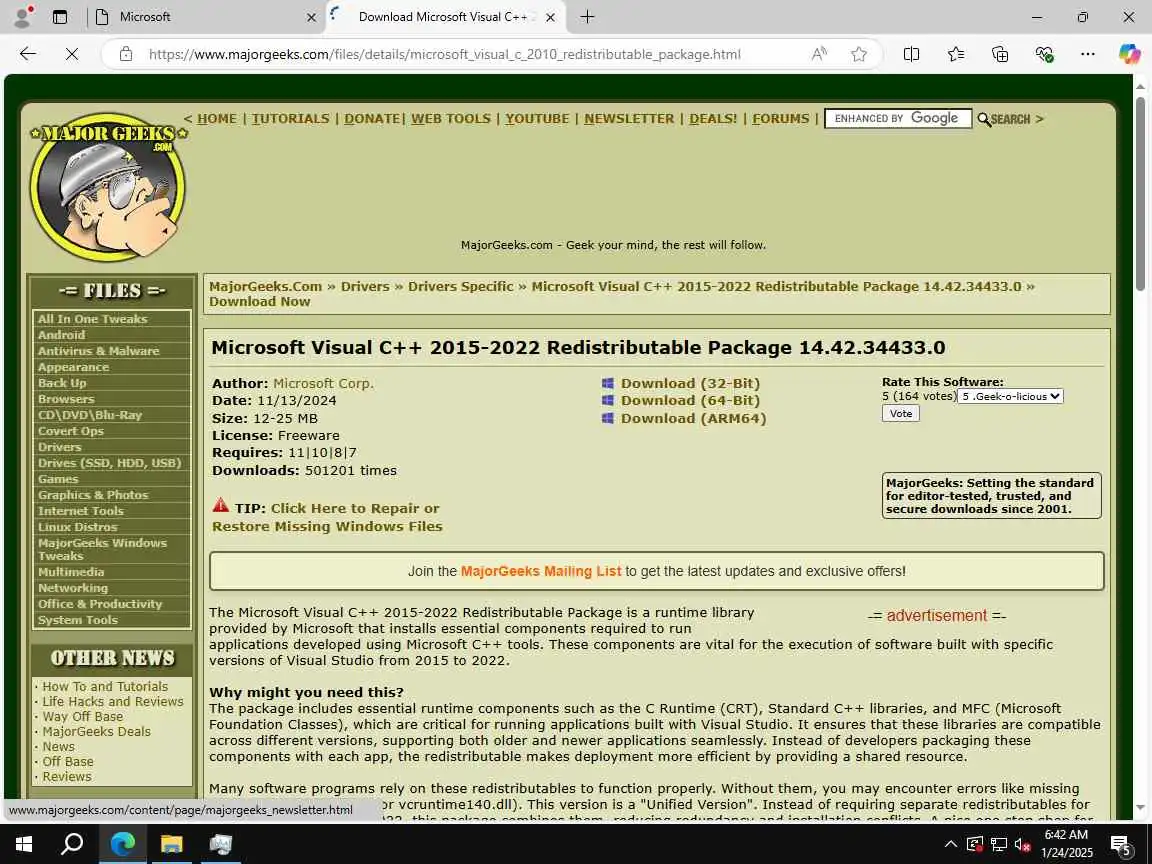Close the Download Microsoft Visual C++ tab
1152x864 pixels.
tap(550, 17)
